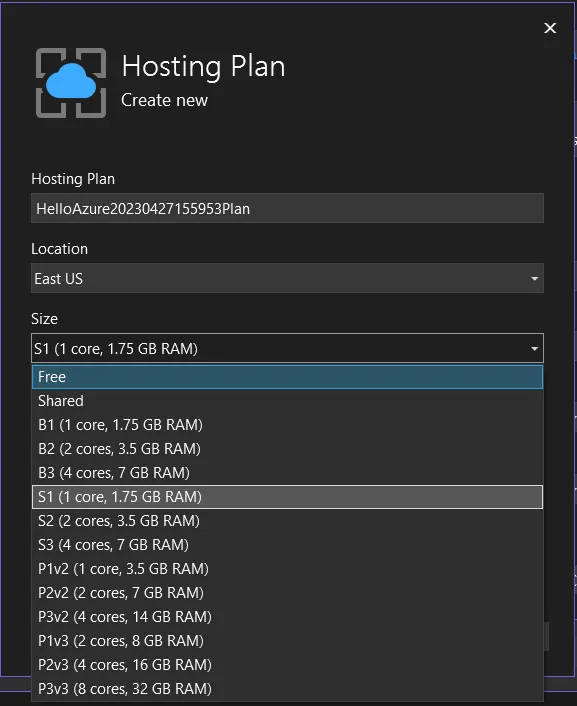577x706 pixels.
Task: Collapse the Size dropdown showing S1
Action: 287,348
